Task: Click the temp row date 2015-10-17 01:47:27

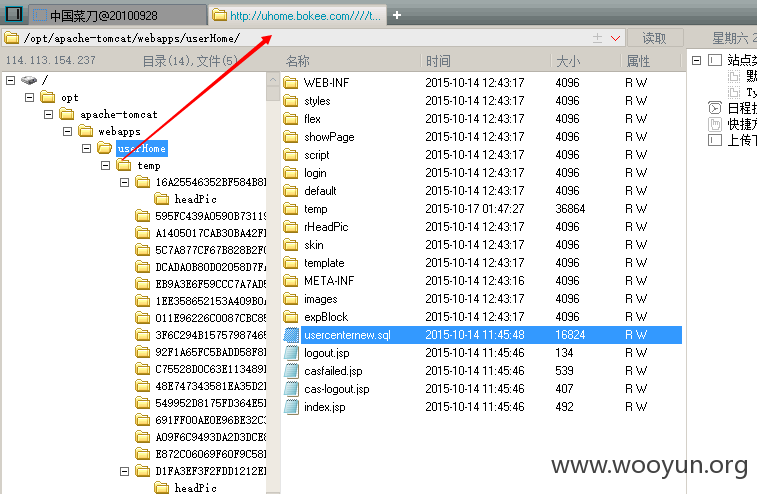Action: tap(475, 209)
